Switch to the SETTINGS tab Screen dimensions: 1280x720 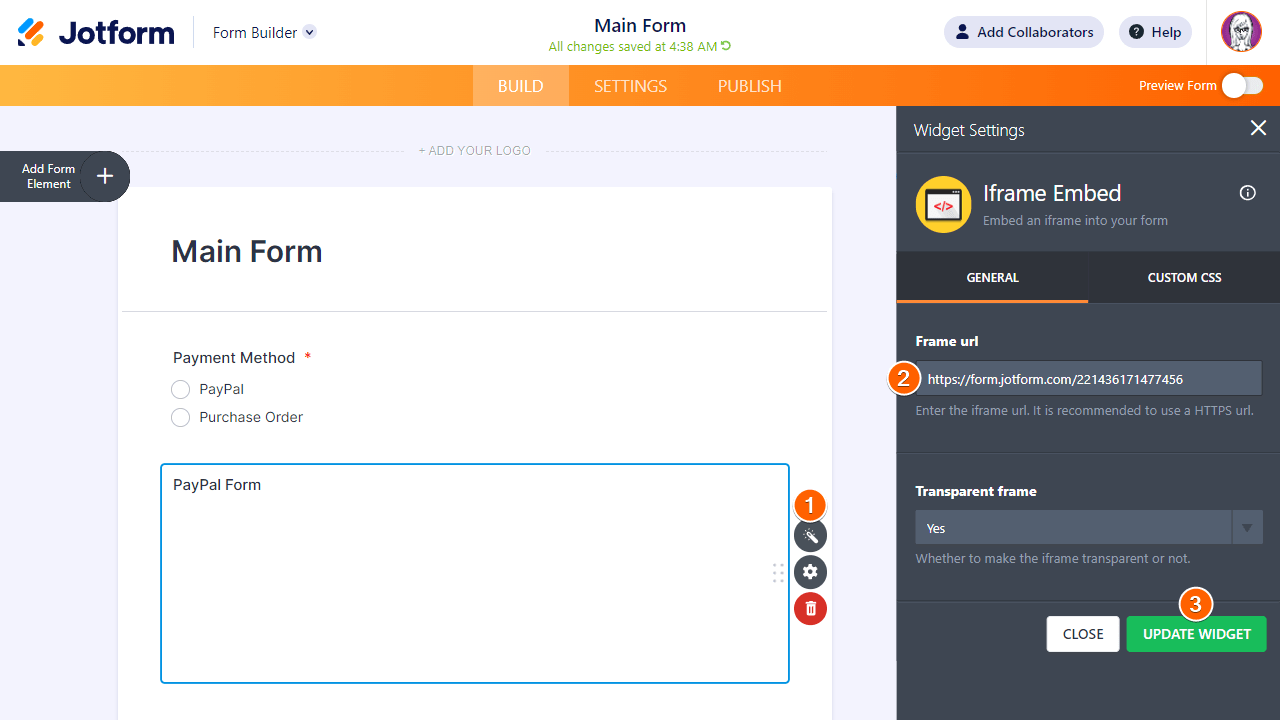point(630,86)
